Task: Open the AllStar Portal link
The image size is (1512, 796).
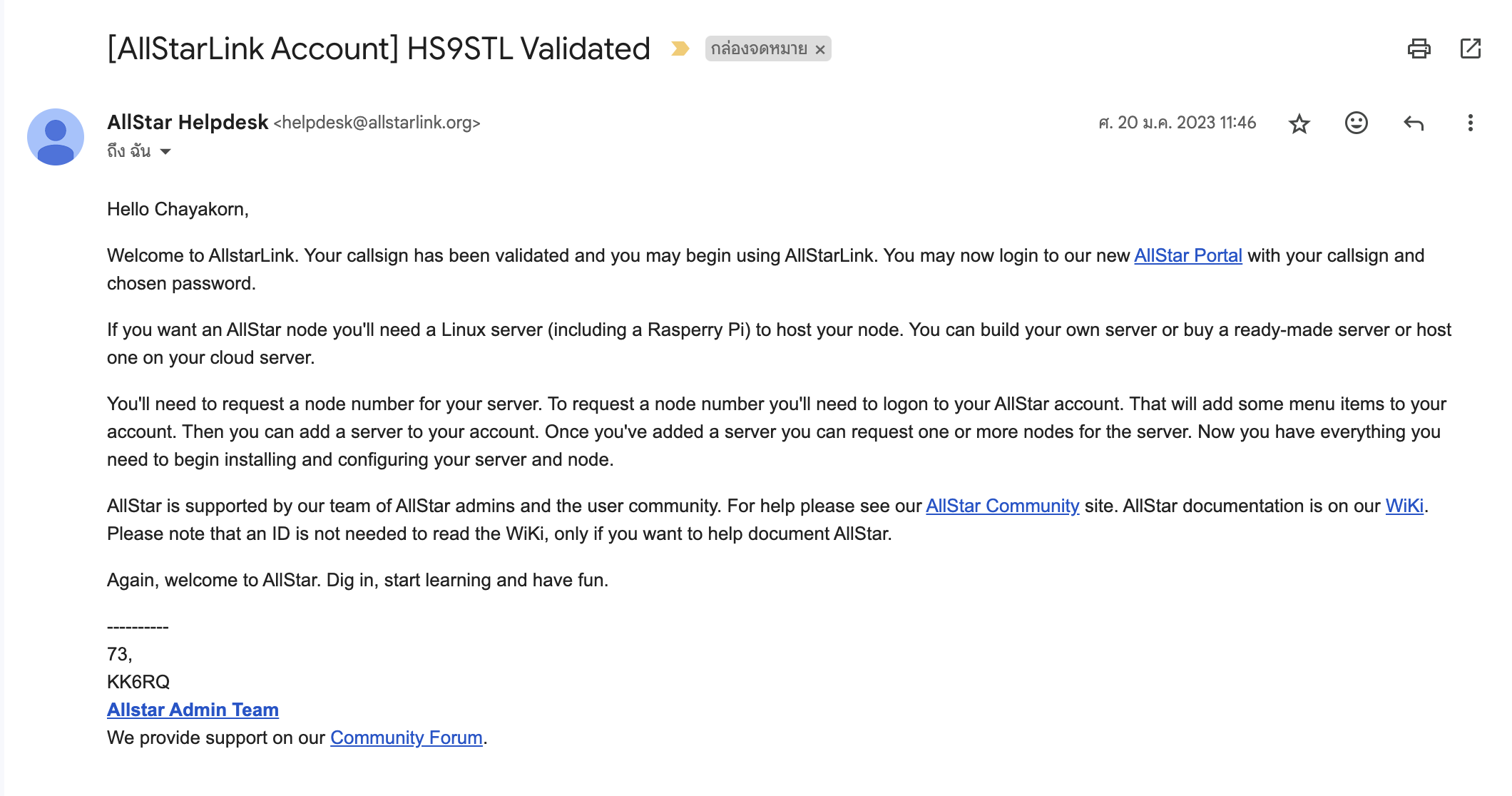Action: [1187, 255]
